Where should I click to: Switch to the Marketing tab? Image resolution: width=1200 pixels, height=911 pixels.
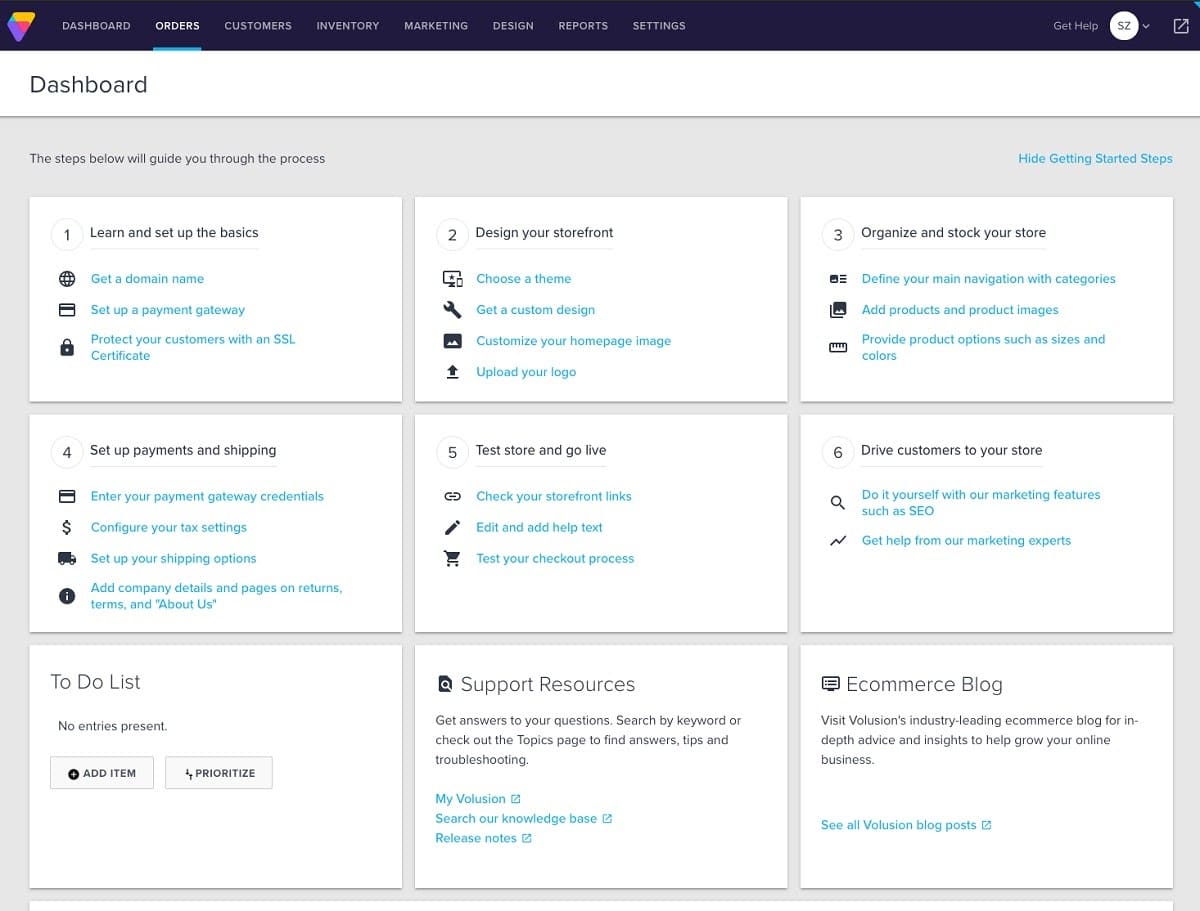click(x=436, y=25)
